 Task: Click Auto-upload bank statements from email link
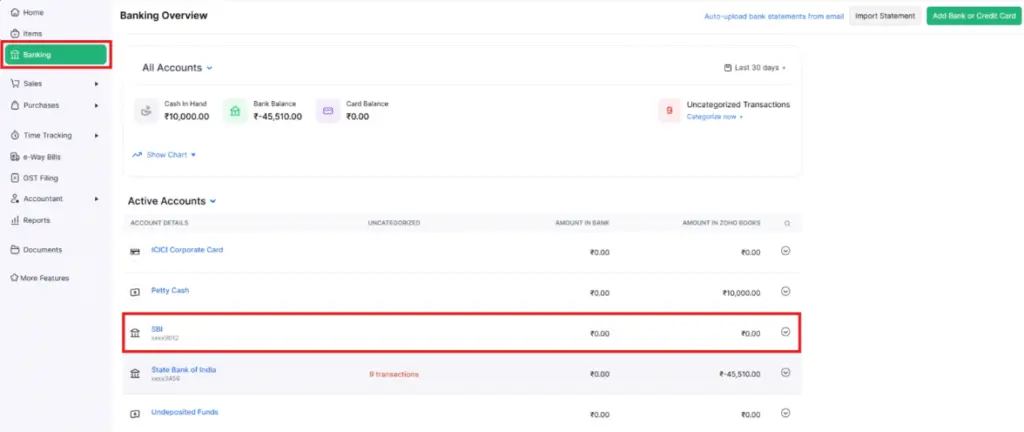coord(774,17)
